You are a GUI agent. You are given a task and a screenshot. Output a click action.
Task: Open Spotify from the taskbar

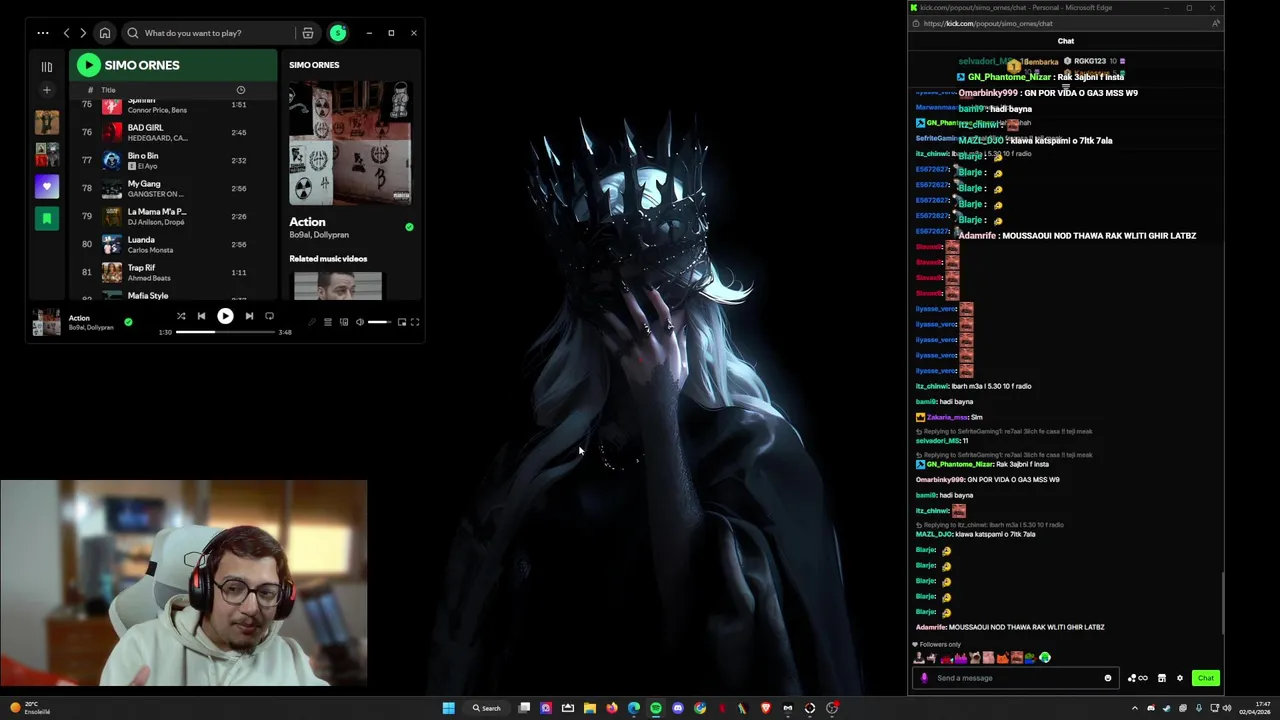point(655,708)
